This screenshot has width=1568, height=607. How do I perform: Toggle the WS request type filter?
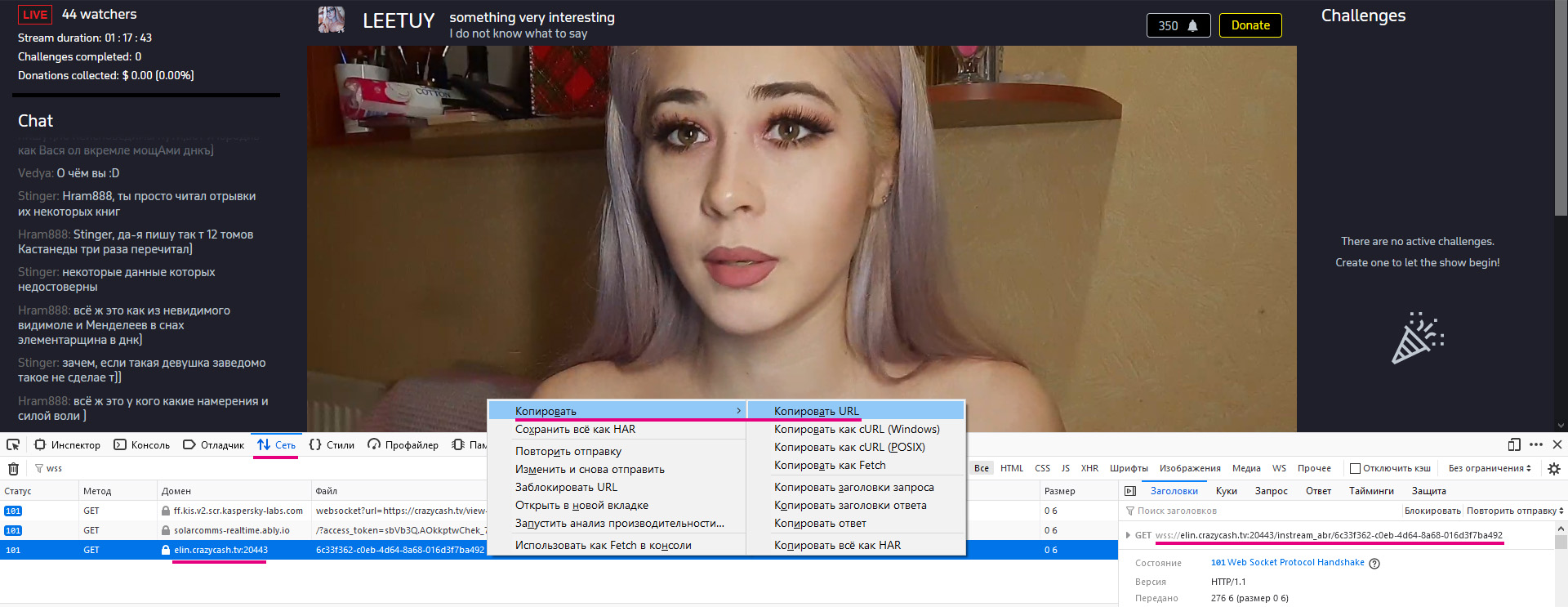tap(1279, 469)
